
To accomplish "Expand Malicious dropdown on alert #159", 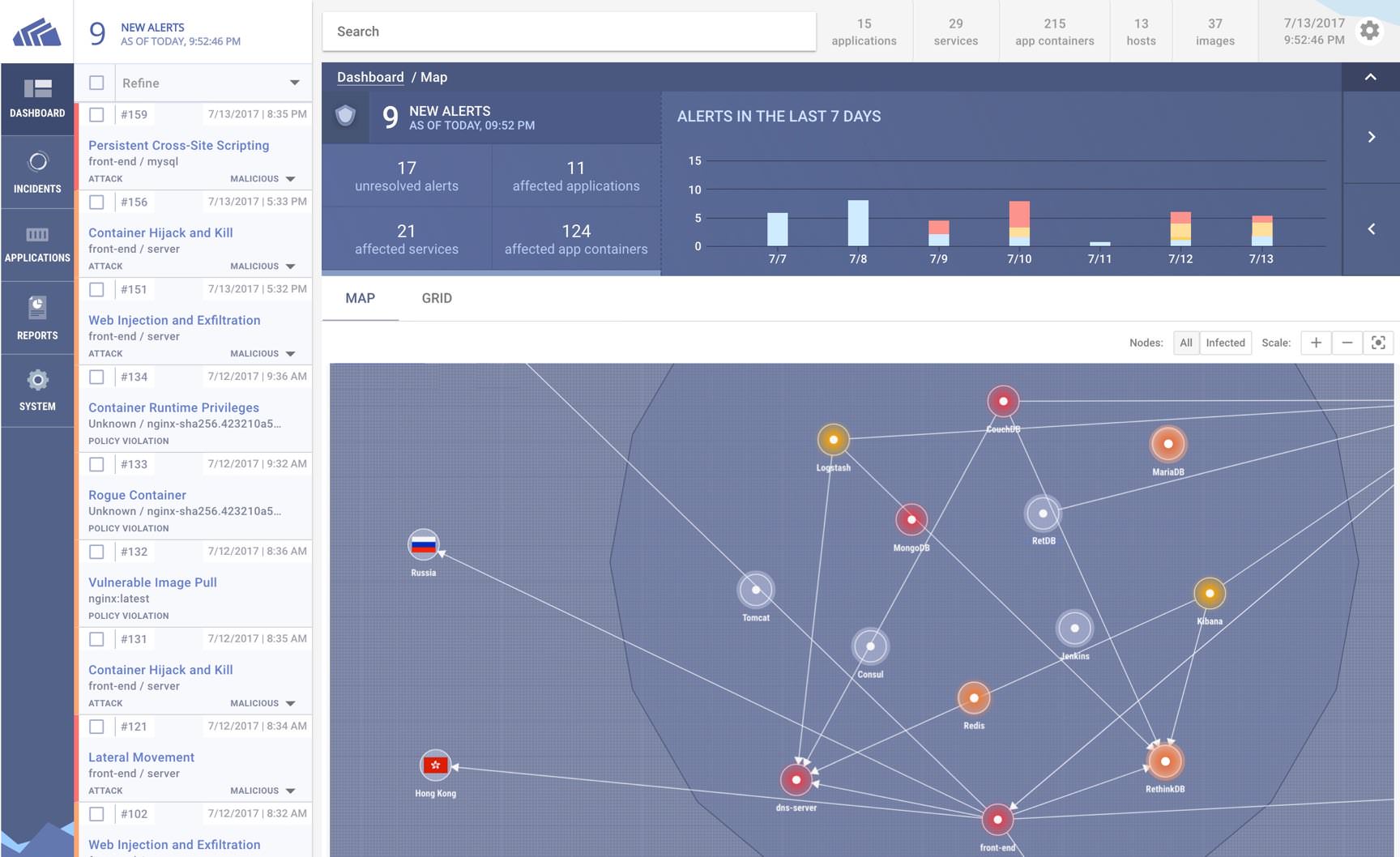I will (x=290, y=179).
